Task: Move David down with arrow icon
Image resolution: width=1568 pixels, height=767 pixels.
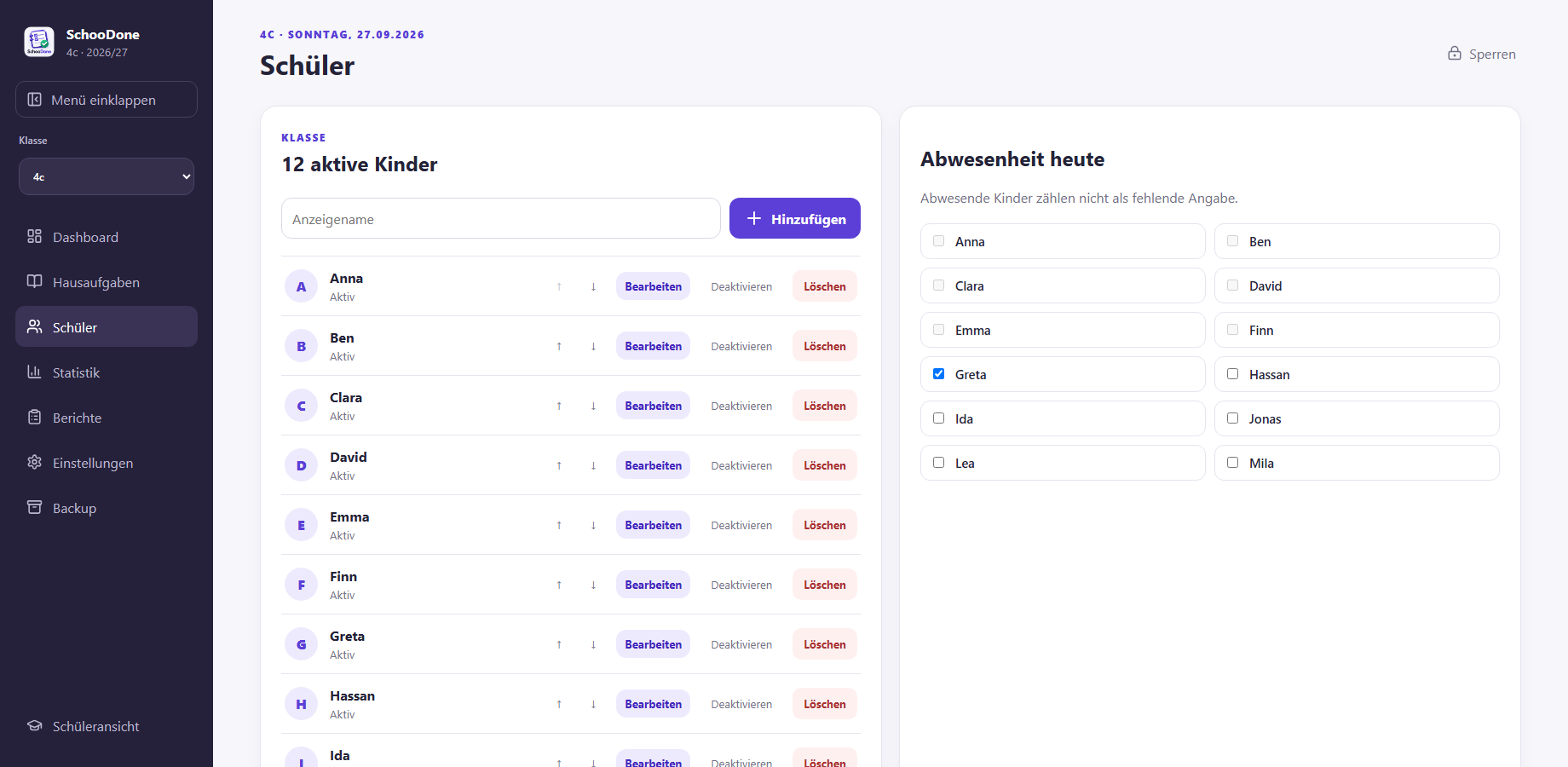Action: click(x=593, y=465)
